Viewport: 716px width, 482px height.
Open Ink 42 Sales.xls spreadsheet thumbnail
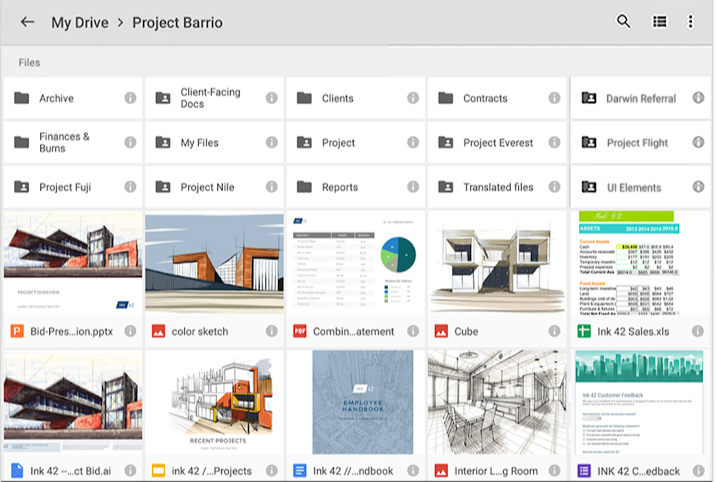(x=641, y=263)
